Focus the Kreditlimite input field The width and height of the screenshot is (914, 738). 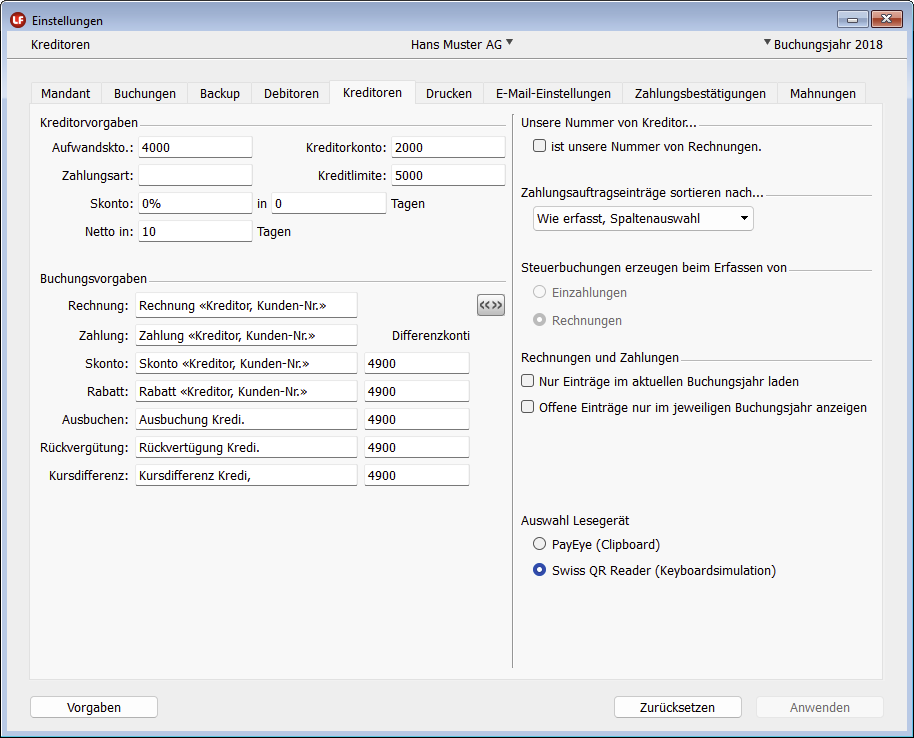[x=447, y=175]
